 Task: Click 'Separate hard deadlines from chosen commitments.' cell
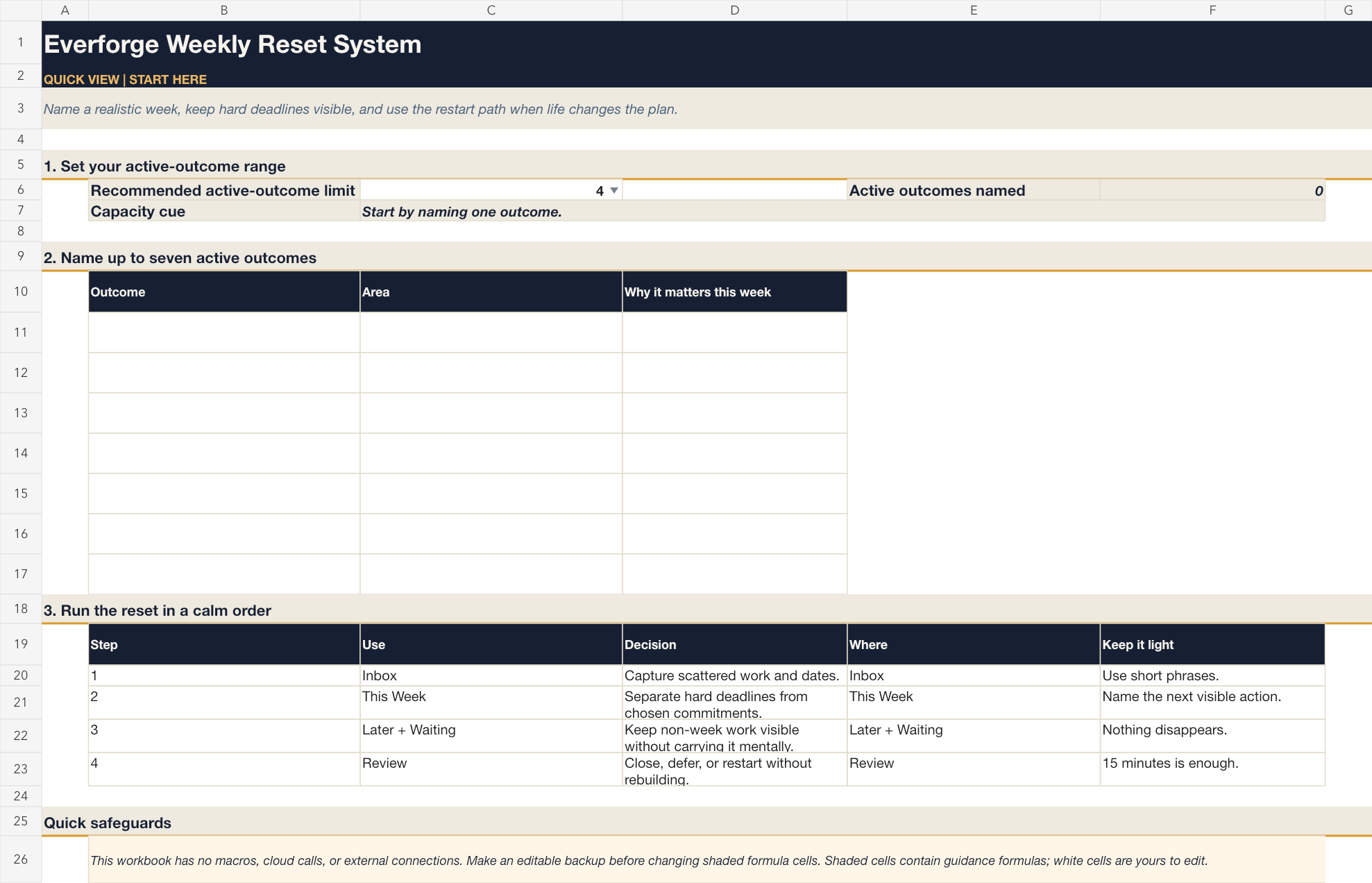(x=735, y=703)
